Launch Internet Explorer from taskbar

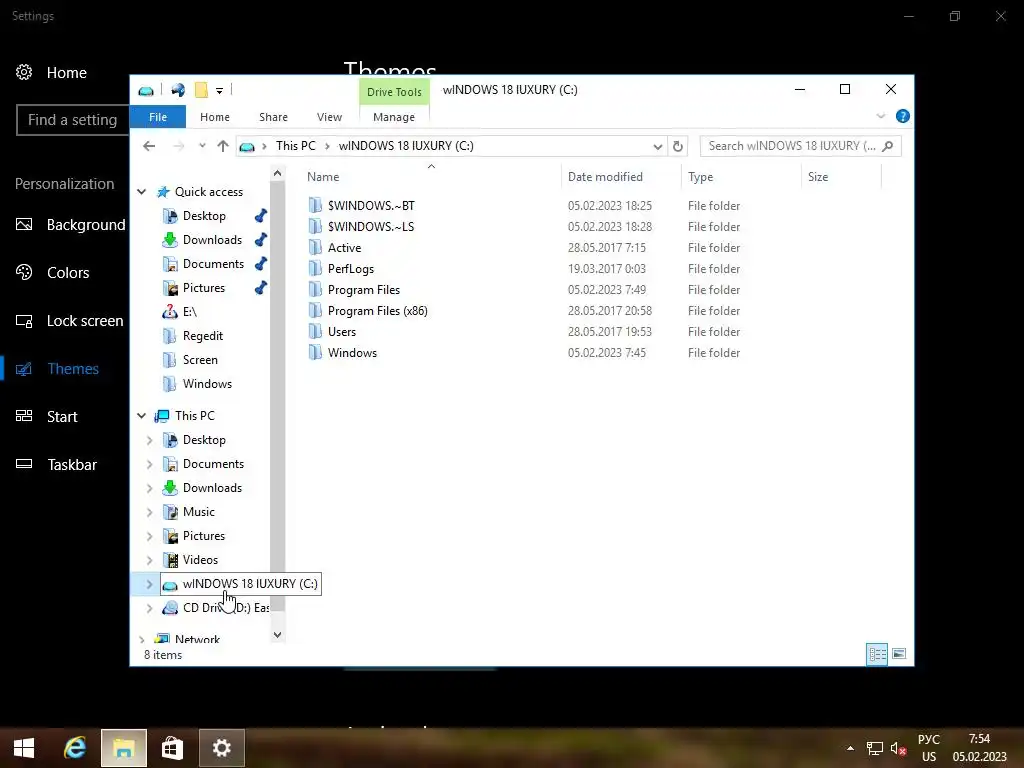pos(75,748)
